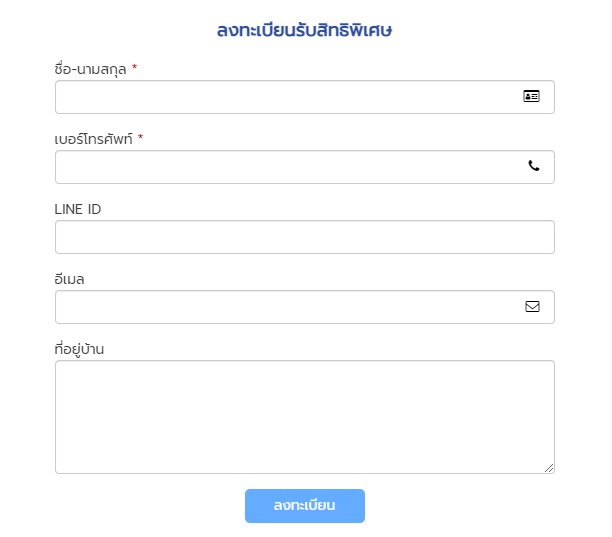The width and height of the screenshot is (612, 537).
Task: Click the word นามสกุล in name label
Action: 102,70
